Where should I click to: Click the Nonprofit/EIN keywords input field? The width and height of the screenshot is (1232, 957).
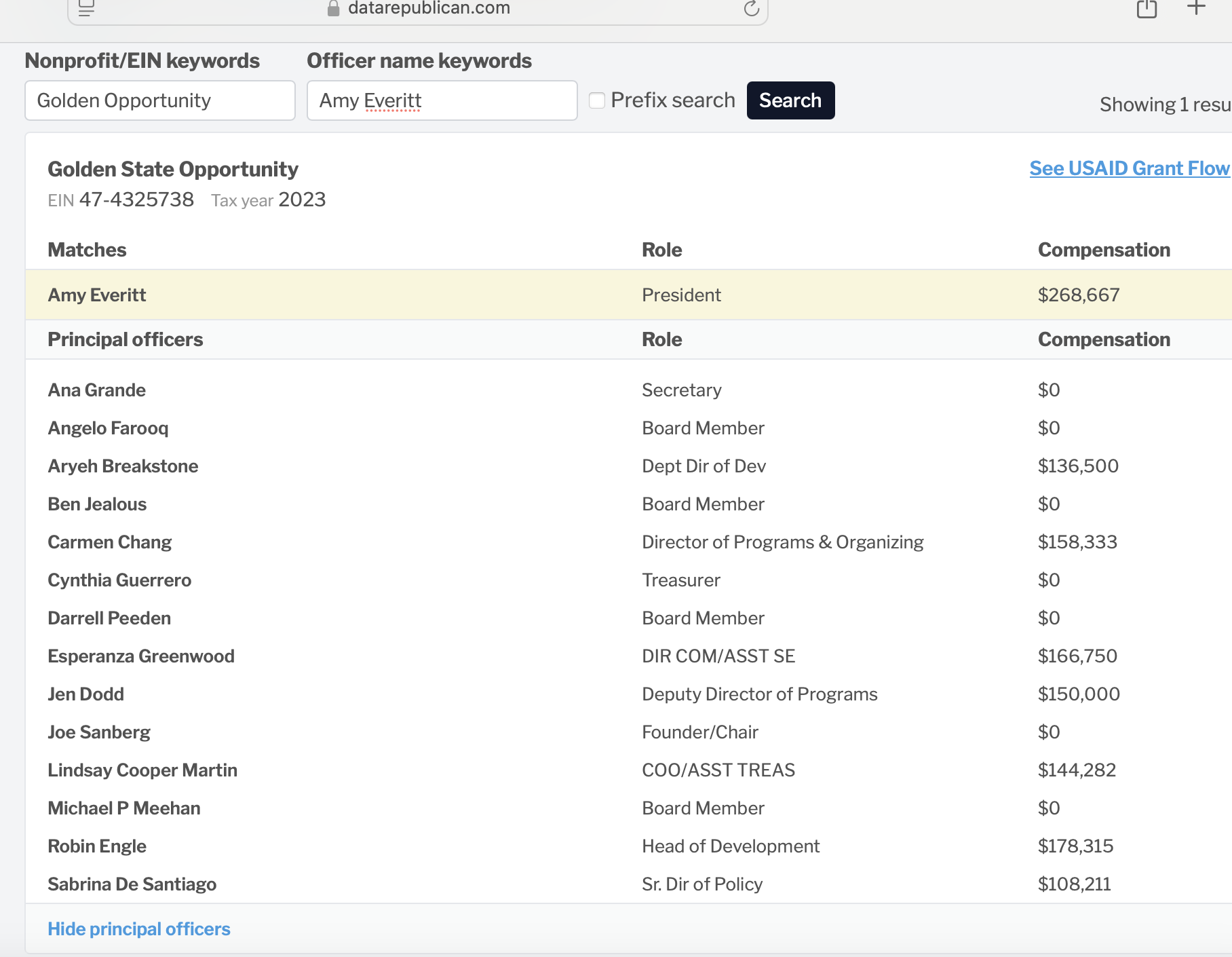(x=160, y=100)
